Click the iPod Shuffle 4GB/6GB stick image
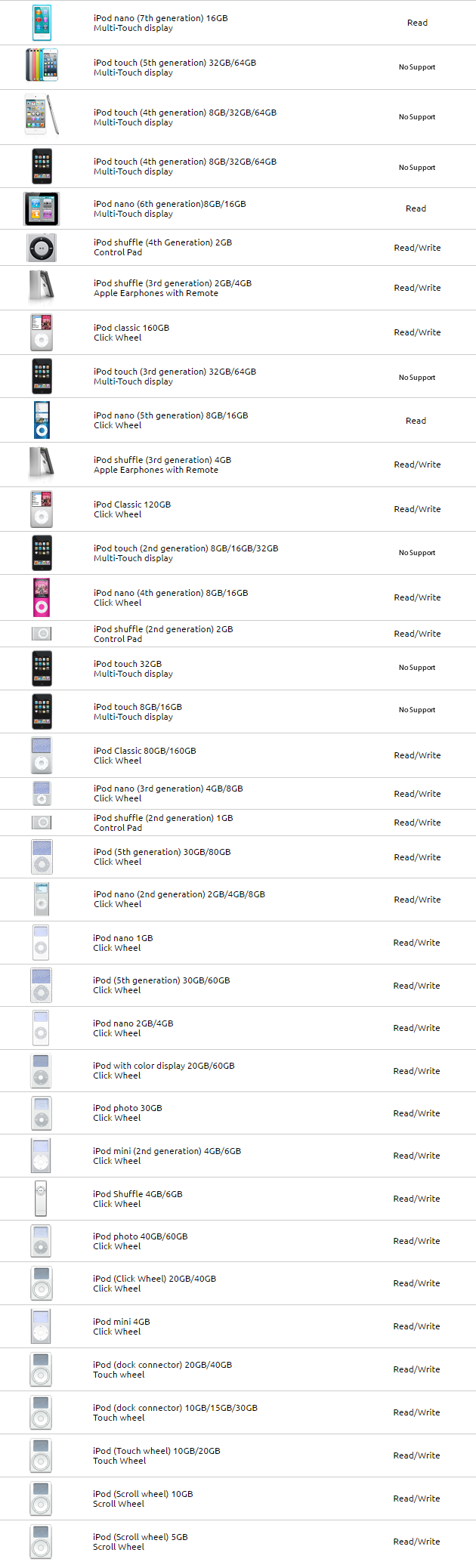This screenshot has width=476, height=1568. tap(41, 1199)
